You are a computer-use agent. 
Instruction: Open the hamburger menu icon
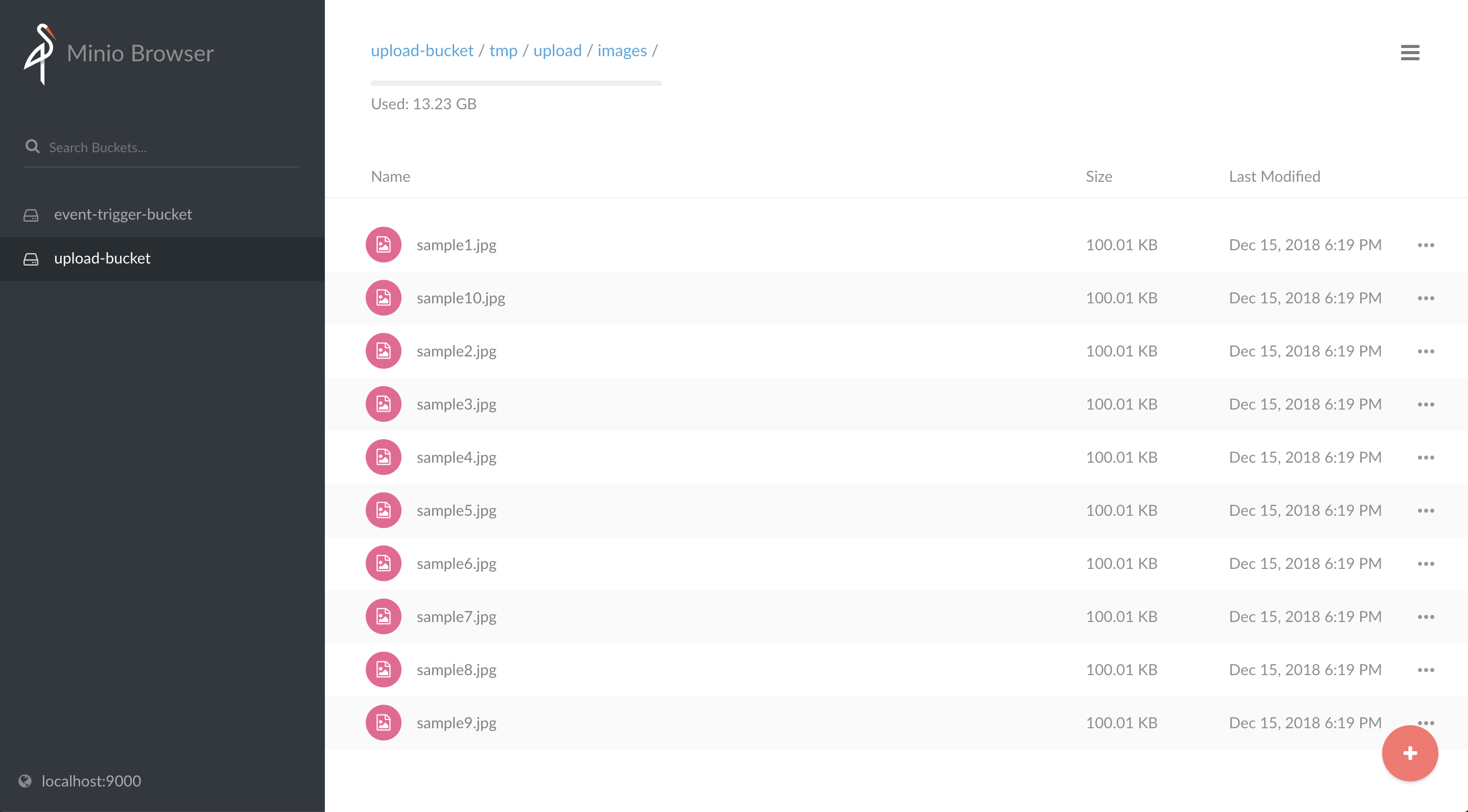click(1410, 53)
